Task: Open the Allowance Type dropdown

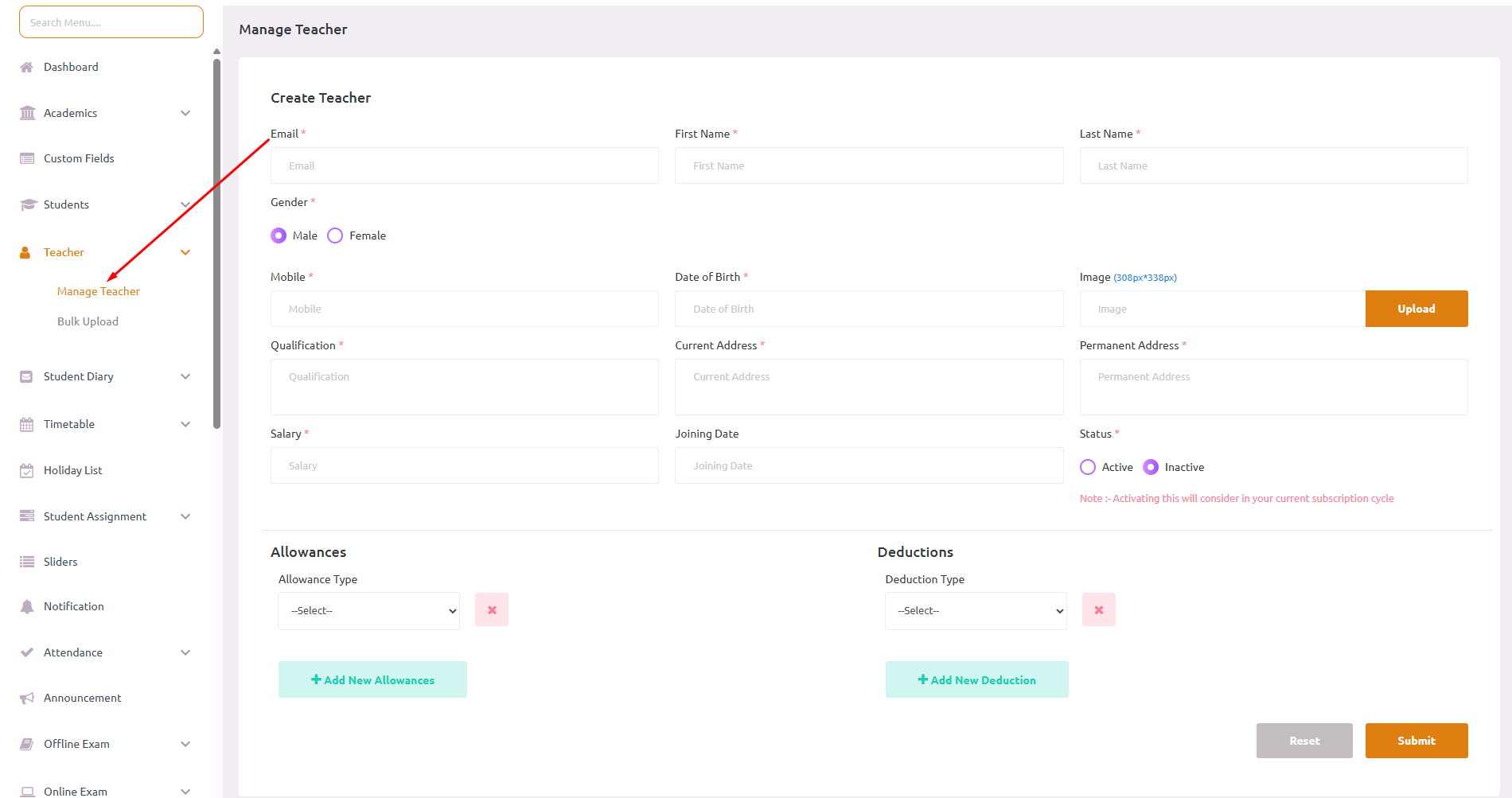Action: pyautogui.click(x=368, y=611)
